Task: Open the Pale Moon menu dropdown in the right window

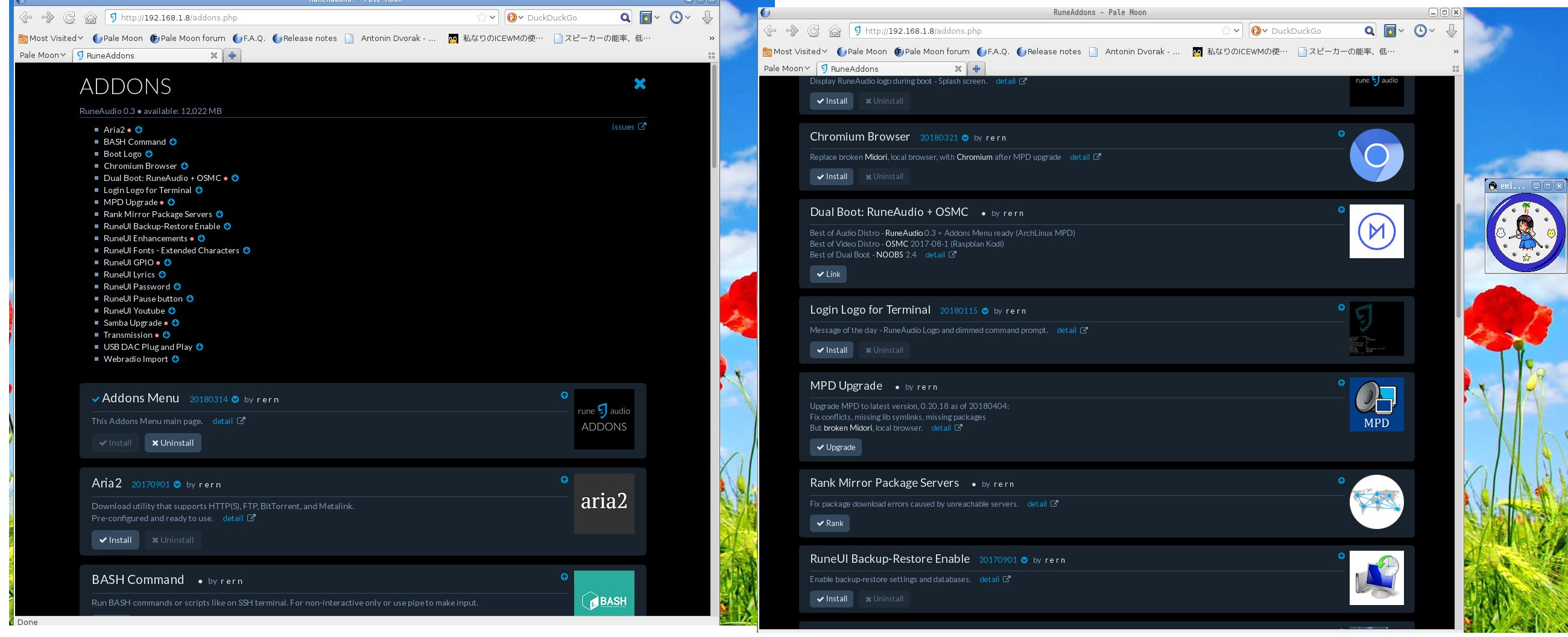Action: [786, 69]
